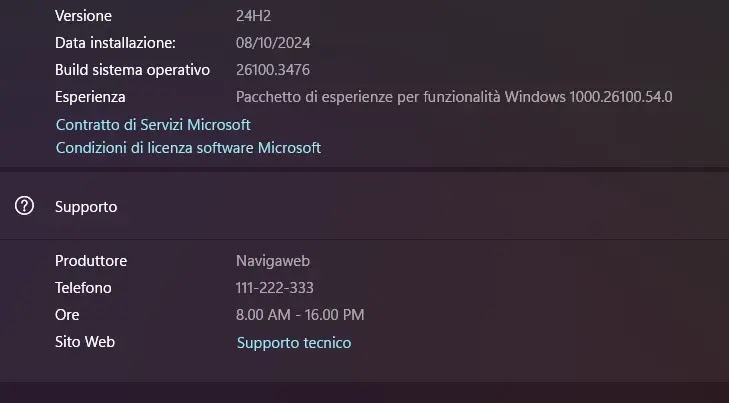Click the Versione label
Image resolution: width=729 pixels, height=403 pixels.
(x=83, y=16)
